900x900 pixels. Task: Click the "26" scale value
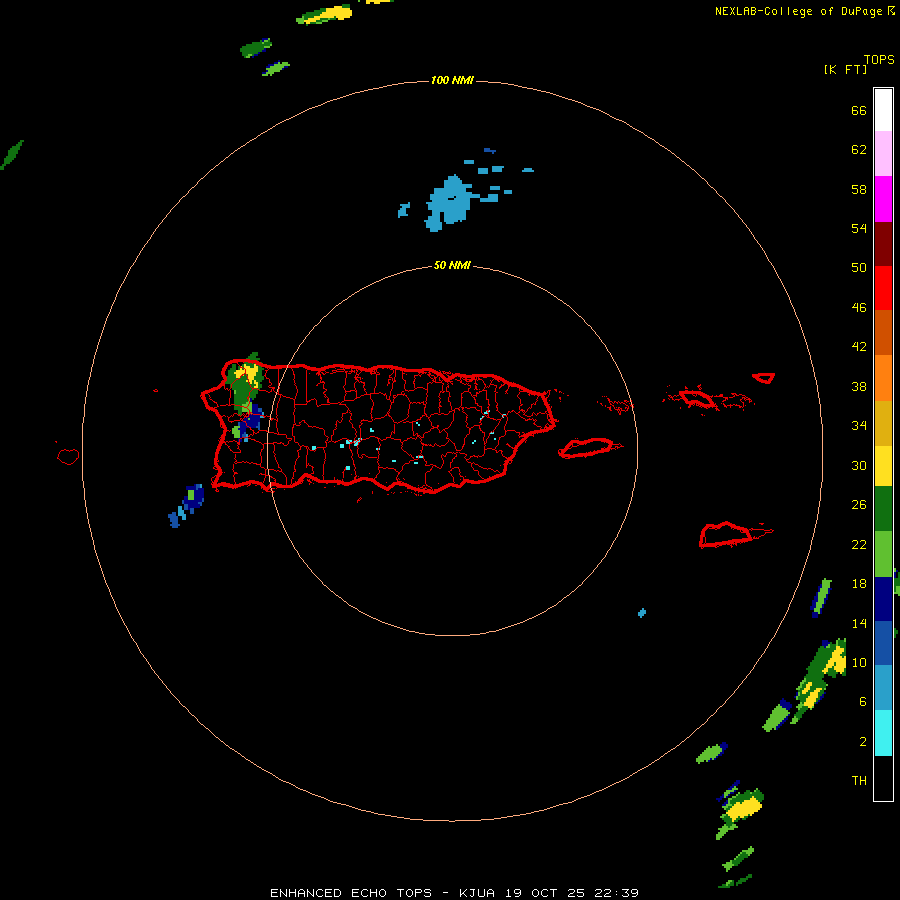[x=859, y=505]
